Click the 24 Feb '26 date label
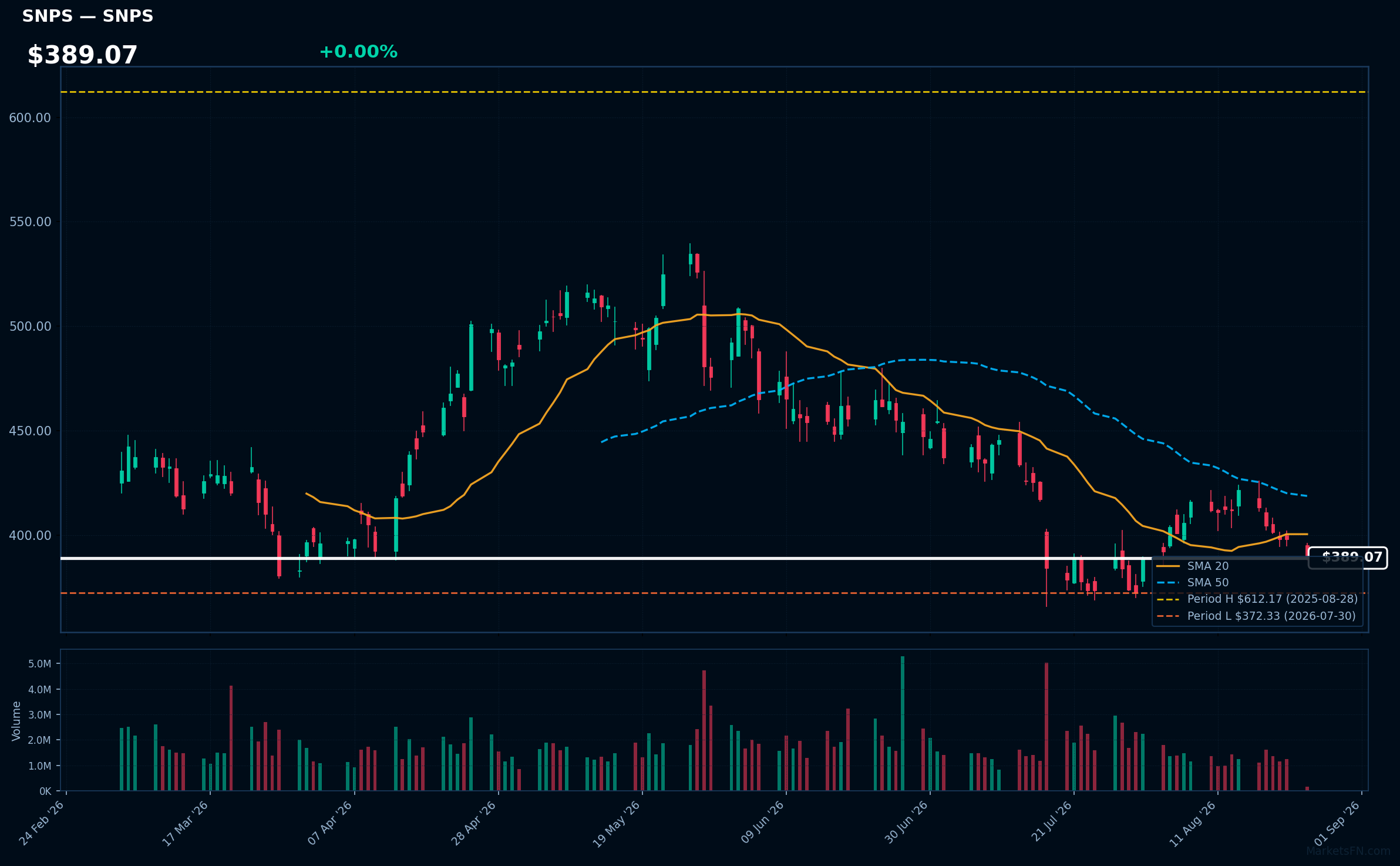Screen dimensions: 1400x866 click(42, 823)
